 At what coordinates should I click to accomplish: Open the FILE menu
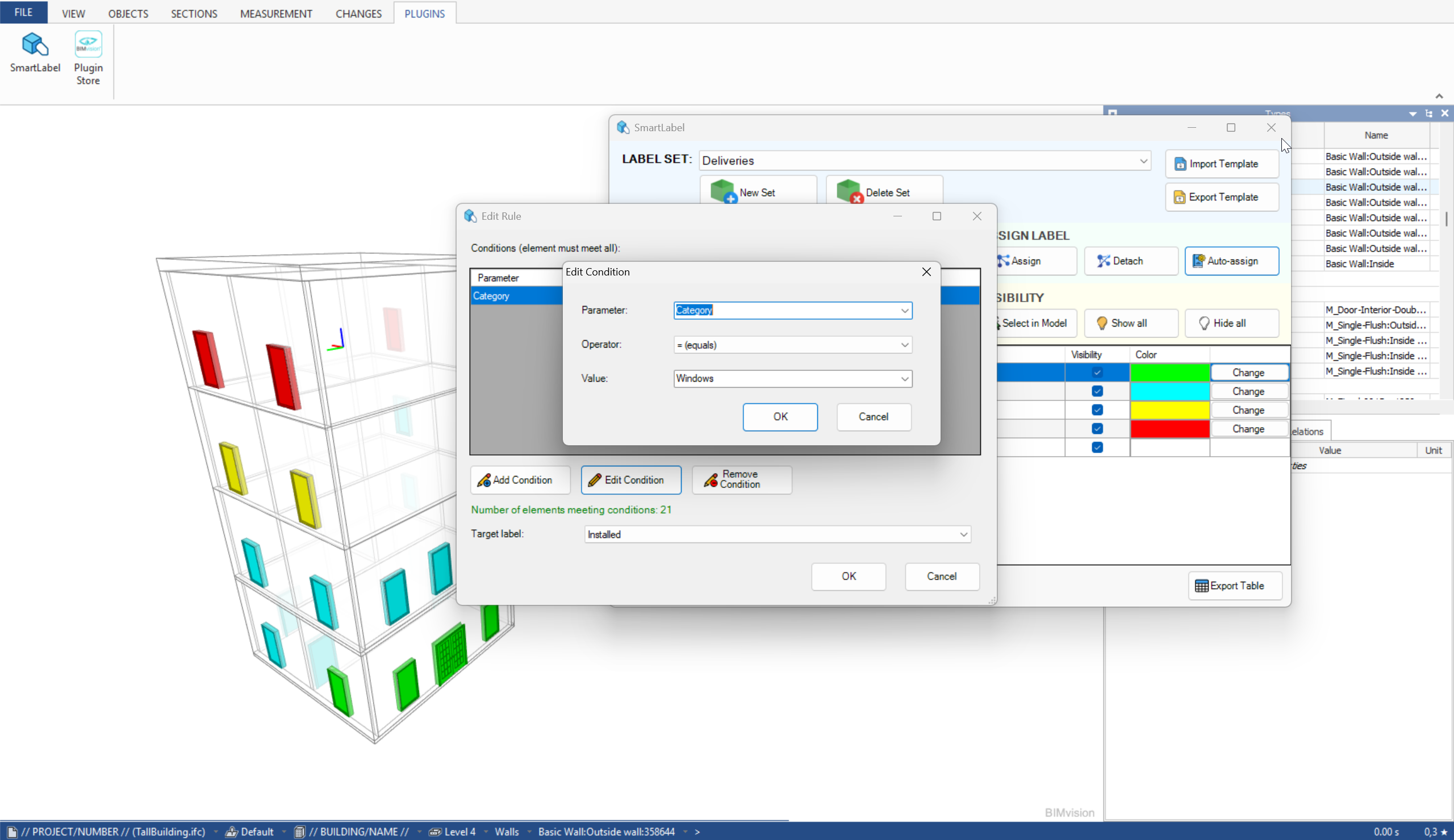tap(24, 12)
